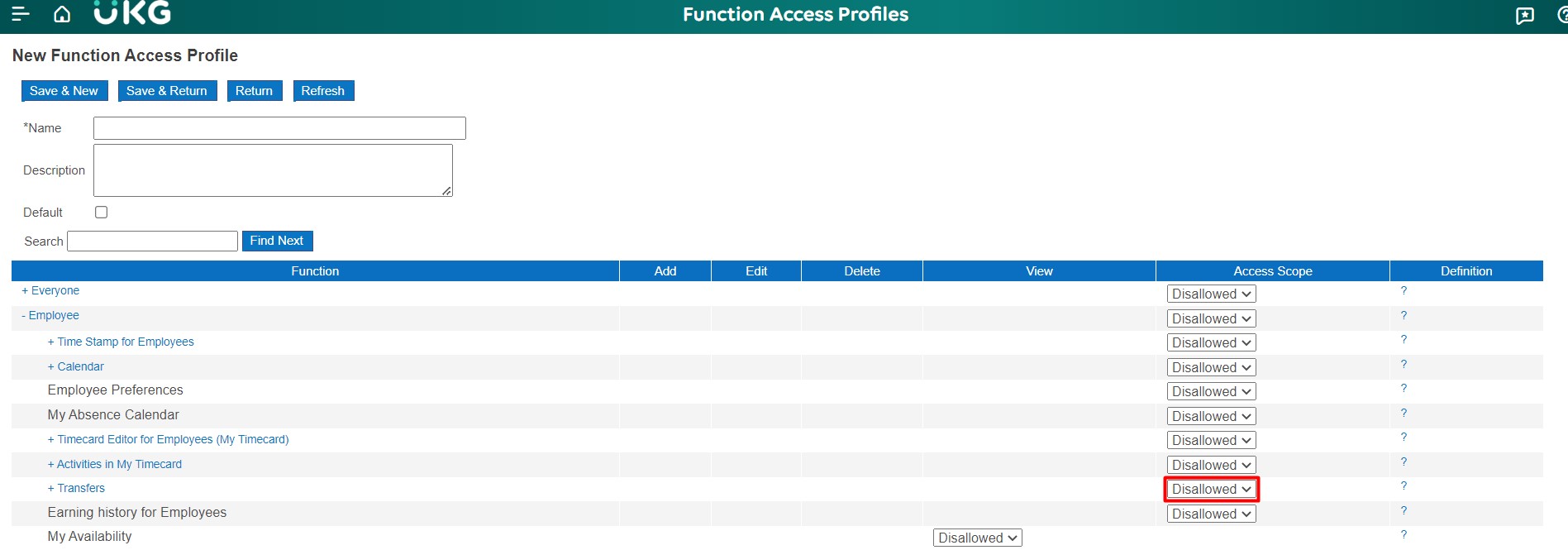Go to the Home icon

62,14
